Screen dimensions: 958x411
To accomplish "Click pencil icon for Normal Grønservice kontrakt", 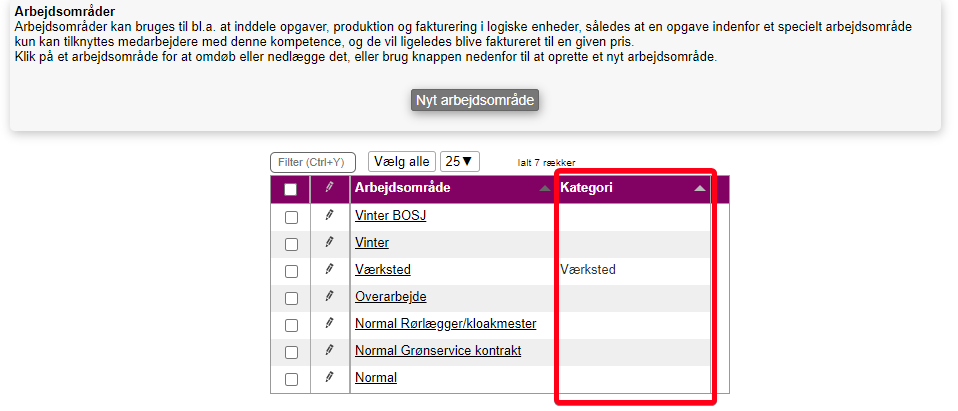I will [x=329, y=350].
